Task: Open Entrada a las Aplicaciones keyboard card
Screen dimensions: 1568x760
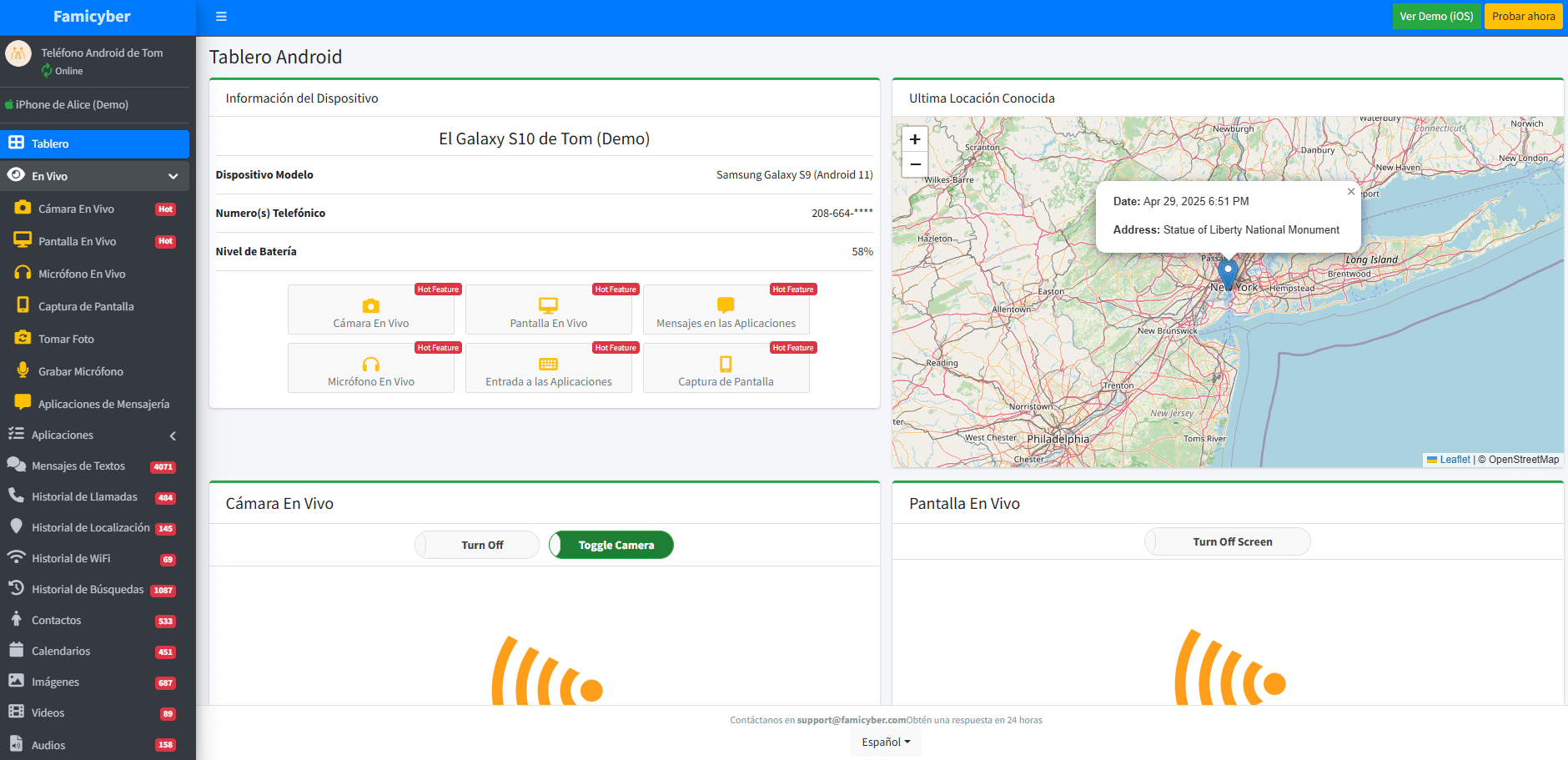Action: coord(549,368)
